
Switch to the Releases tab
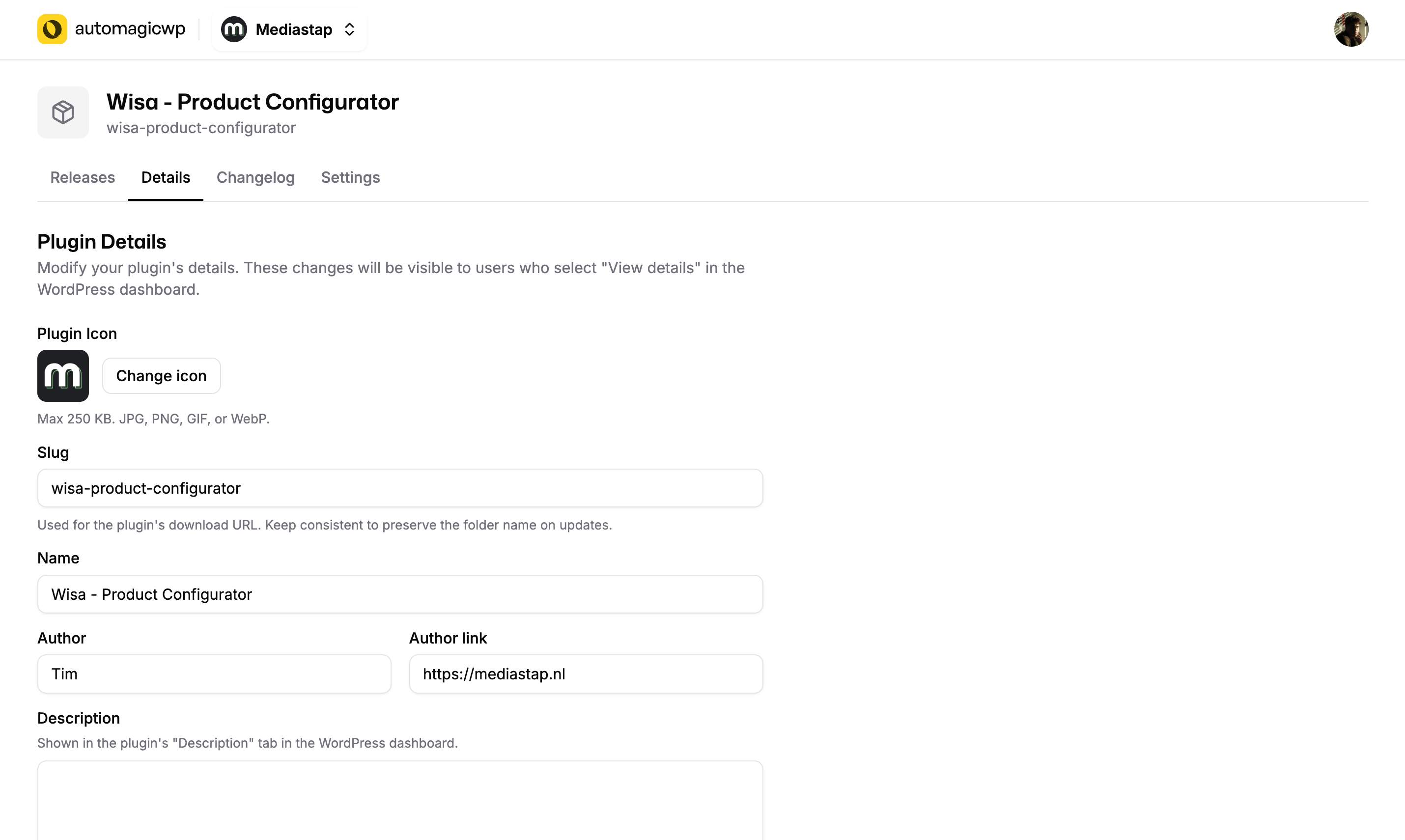tap(82, 177)
